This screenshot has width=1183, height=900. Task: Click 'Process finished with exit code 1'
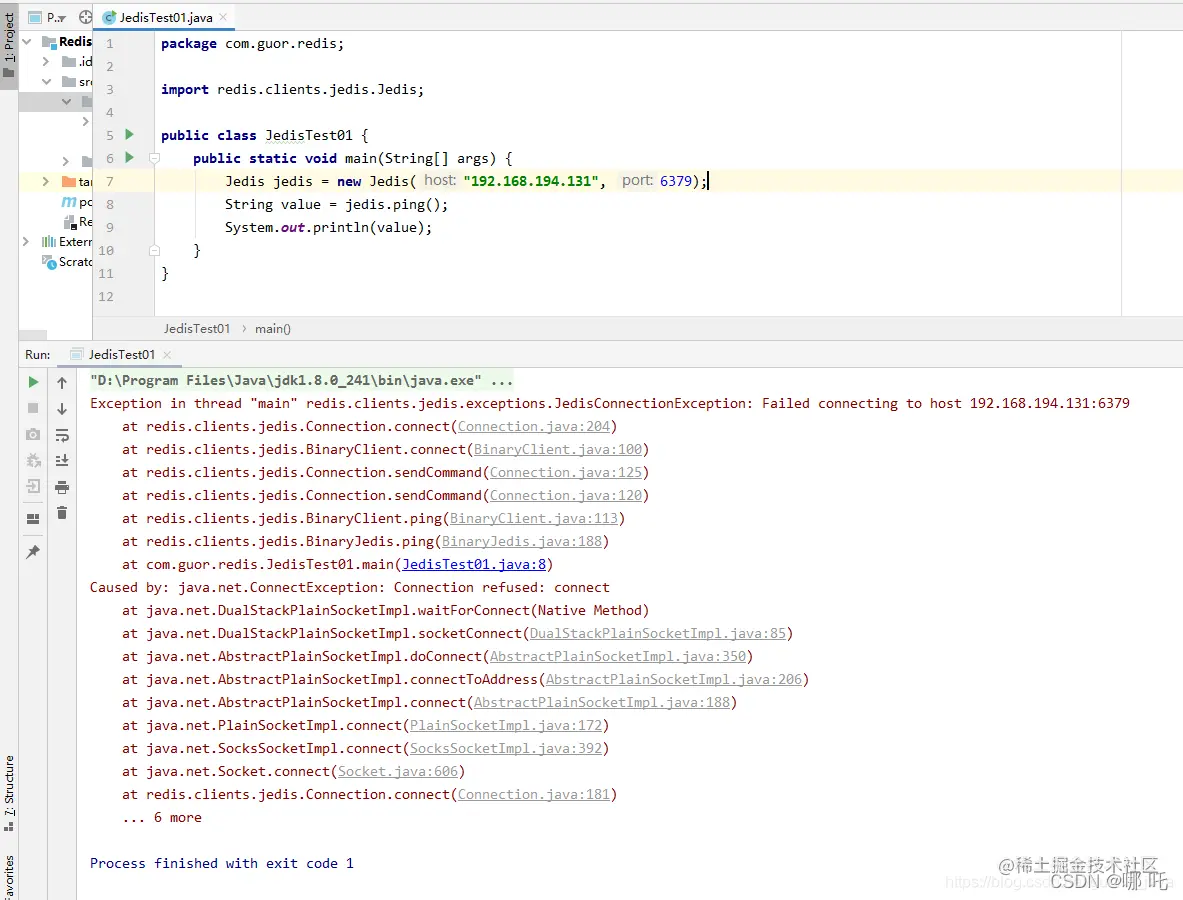click(221, 864)
